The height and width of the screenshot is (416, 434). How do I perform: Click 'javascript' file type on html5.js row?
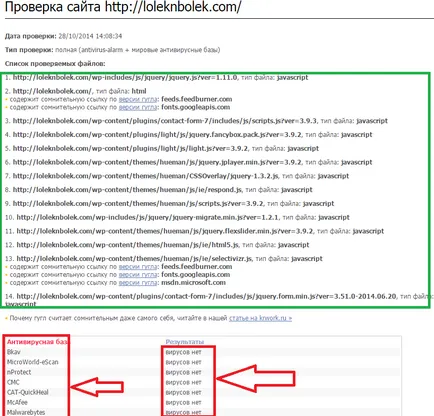(x=294, y=245)
